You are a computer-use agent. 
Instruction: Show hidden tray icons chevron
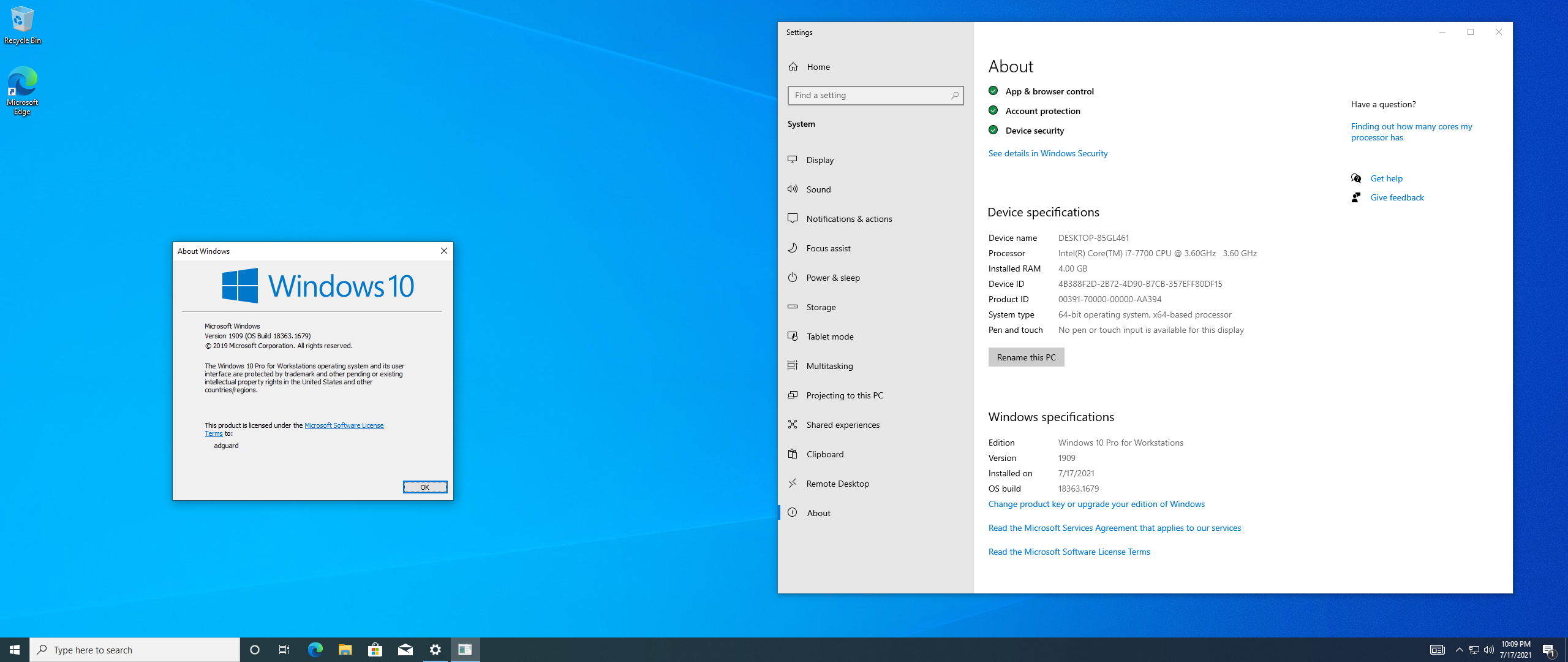(x=1459, y=650)
